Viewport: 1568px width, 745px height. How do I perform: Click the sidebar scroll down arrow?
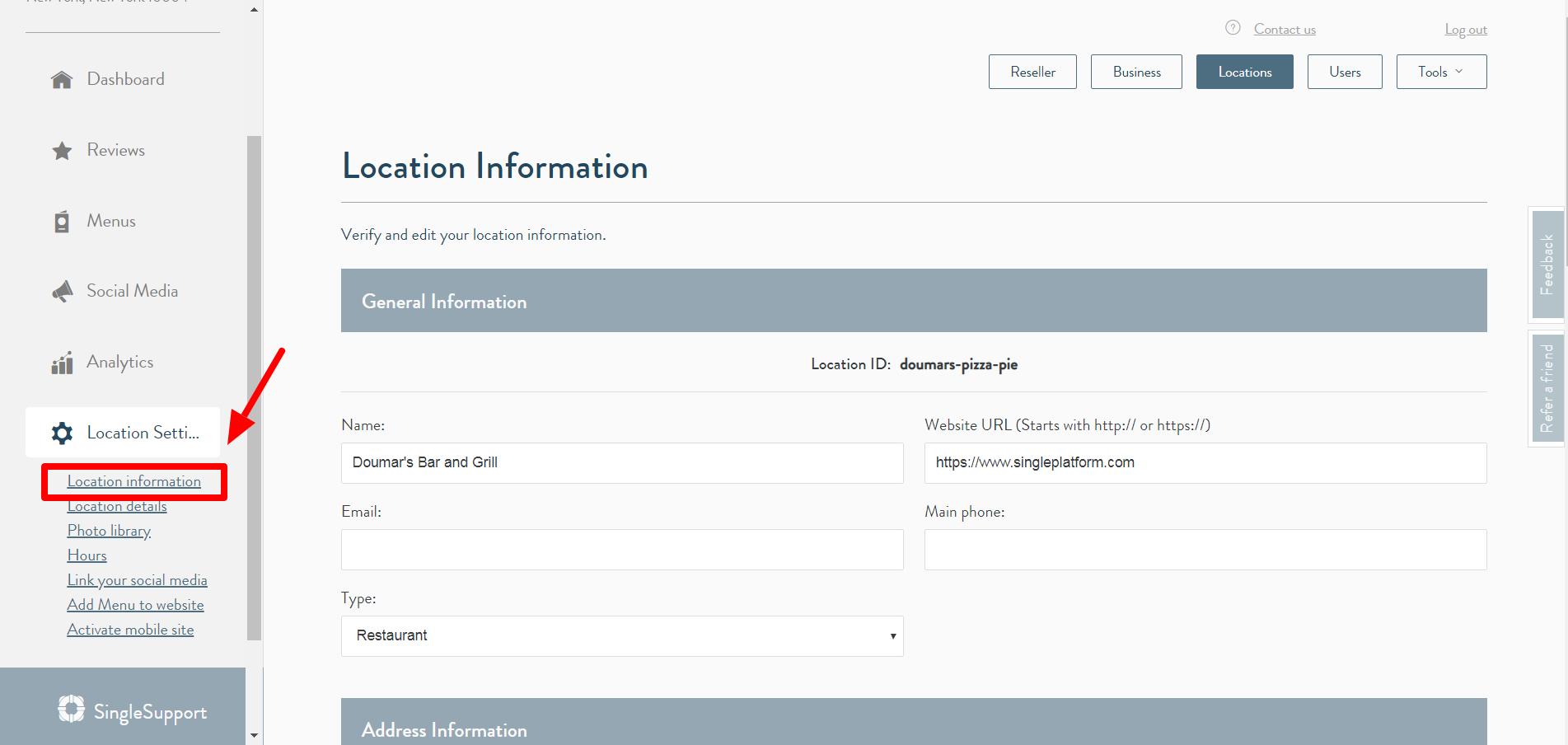coord(254,734)
